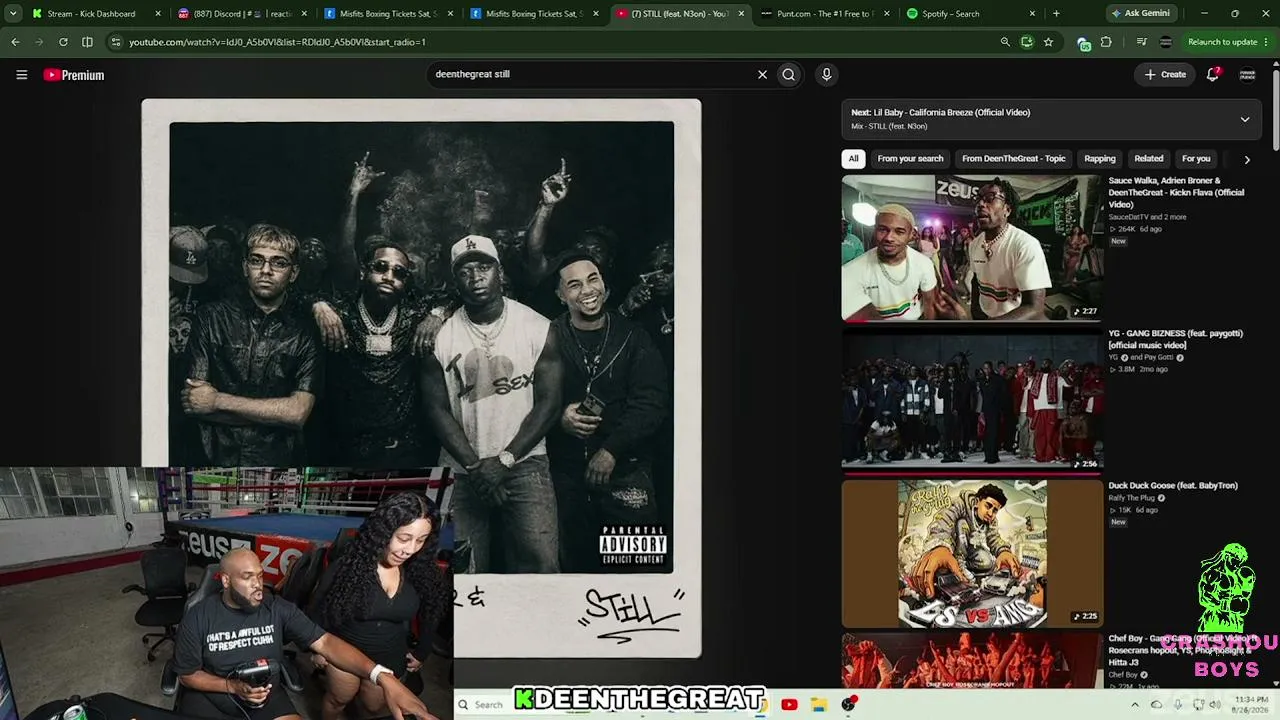Show hidden system tray icons chevron
The width and height of the screenshot is (1280, 720).
(x=1134, y=705)
